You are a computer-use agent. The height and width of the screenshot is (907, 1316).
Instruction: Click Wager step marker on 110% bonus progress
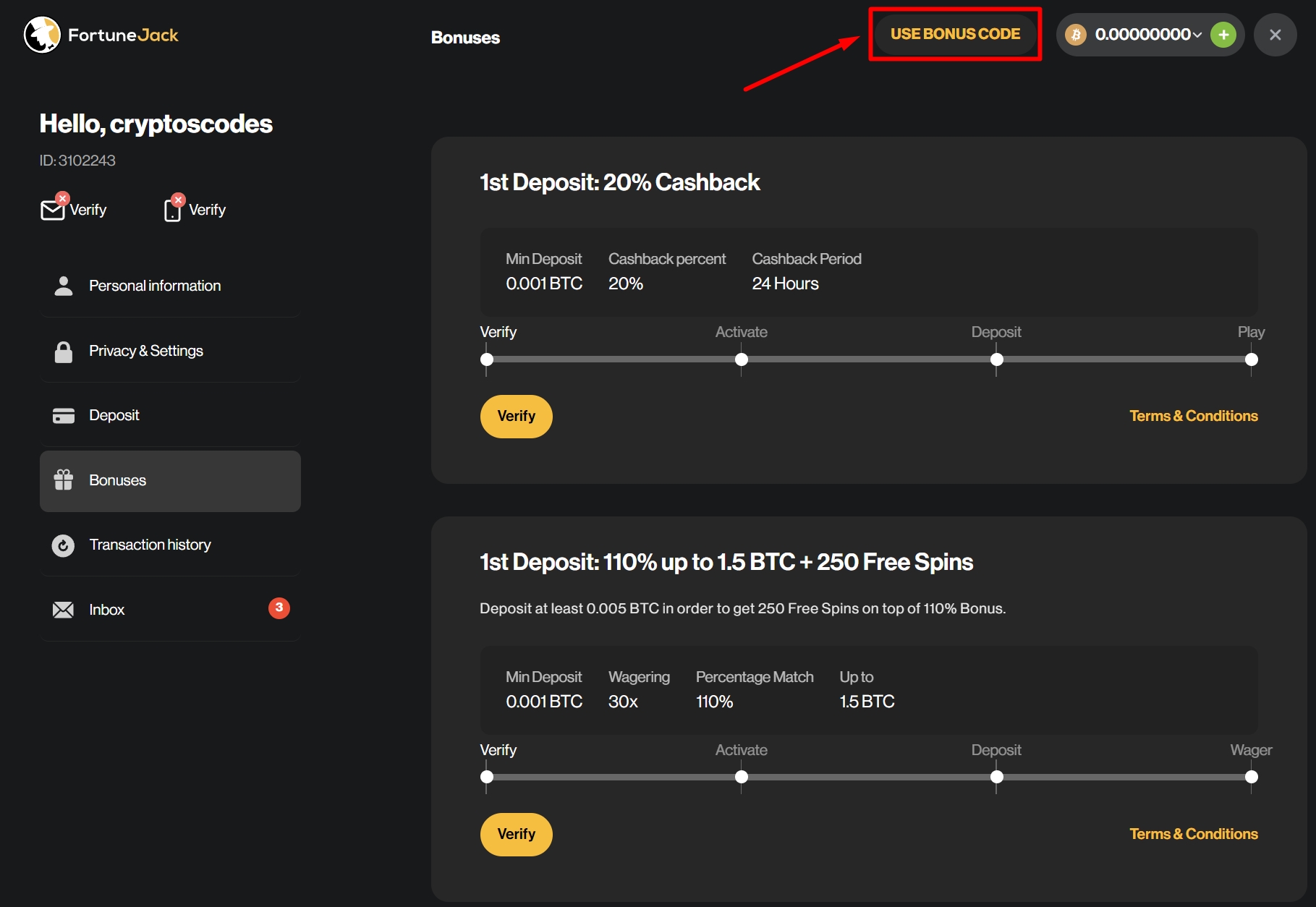[1252, 777]
